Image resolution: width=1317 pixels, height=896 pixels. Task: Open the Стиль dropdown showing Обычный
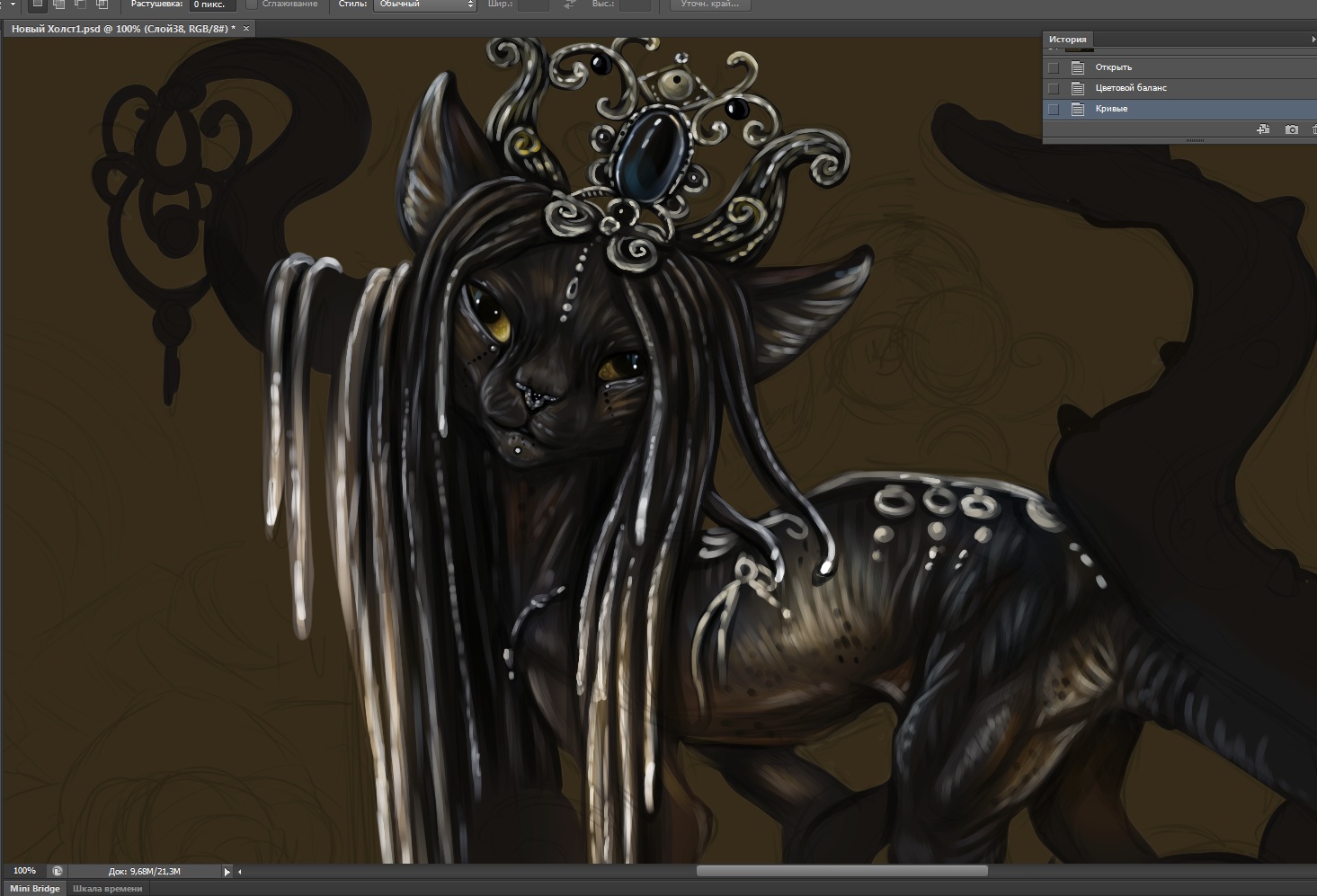(425, 4)
